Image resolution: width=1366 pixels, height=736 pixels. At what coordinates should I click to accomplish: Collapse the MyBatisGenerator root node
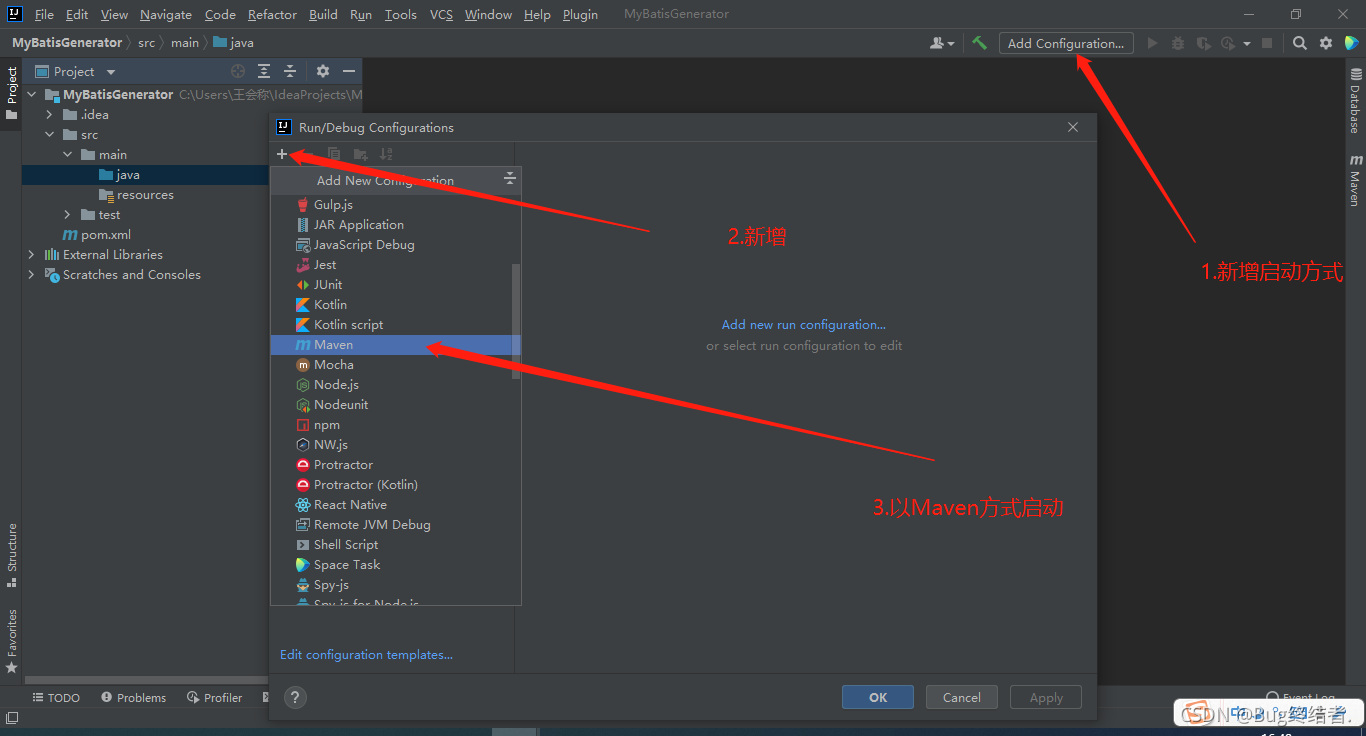click(31, 95)
